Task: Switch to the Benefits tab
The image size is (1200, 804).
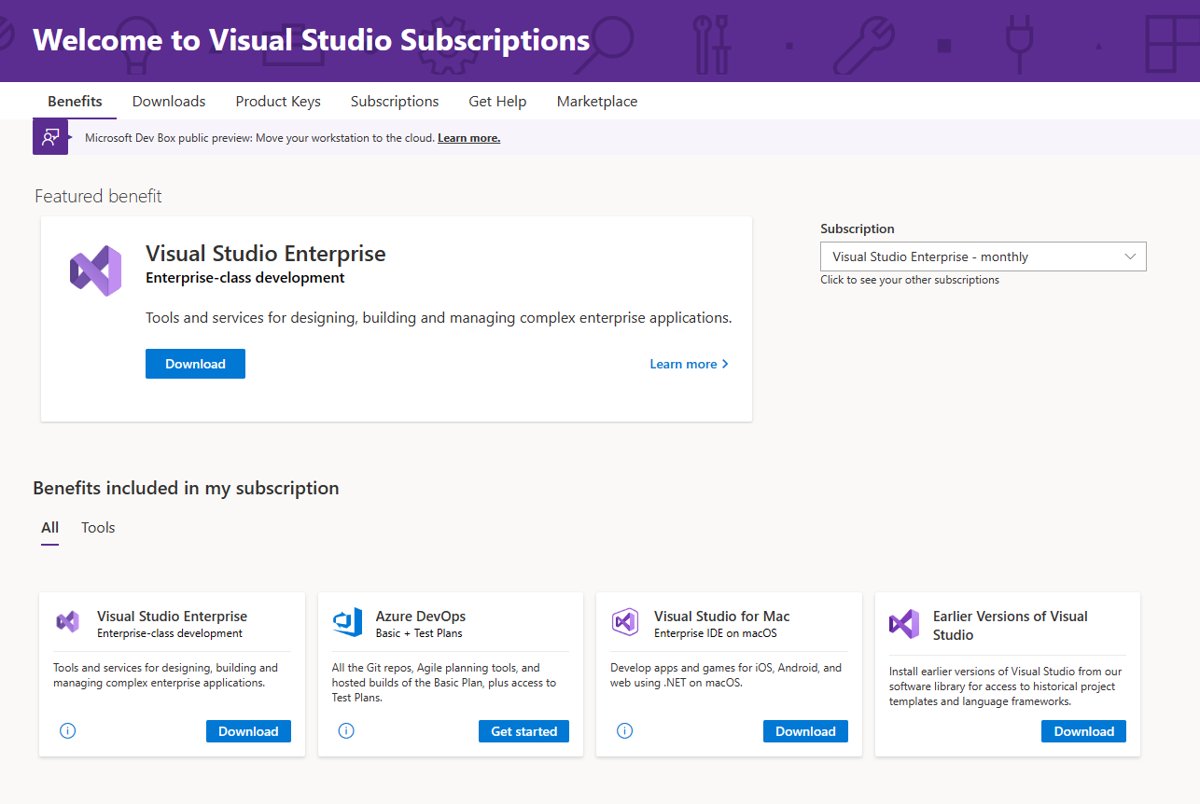Action: (x=75, y=101)
